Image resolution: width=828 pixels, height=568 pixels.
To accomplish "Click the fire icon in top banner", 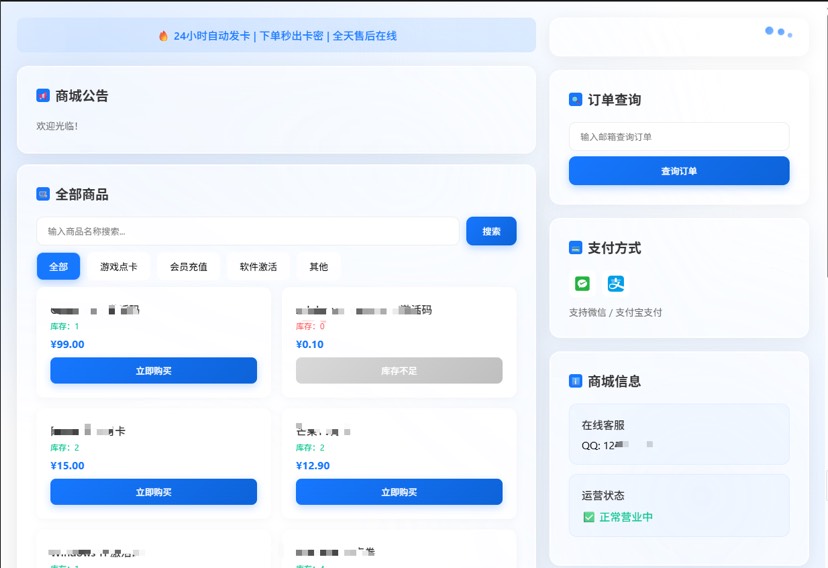I will (163, 36).
